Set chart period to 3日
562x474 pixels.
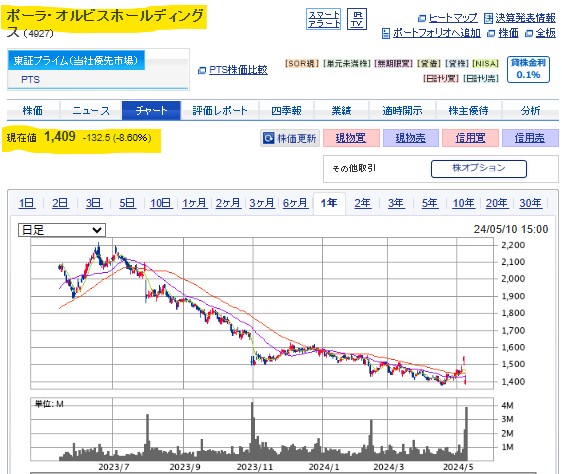pos(94,203)
